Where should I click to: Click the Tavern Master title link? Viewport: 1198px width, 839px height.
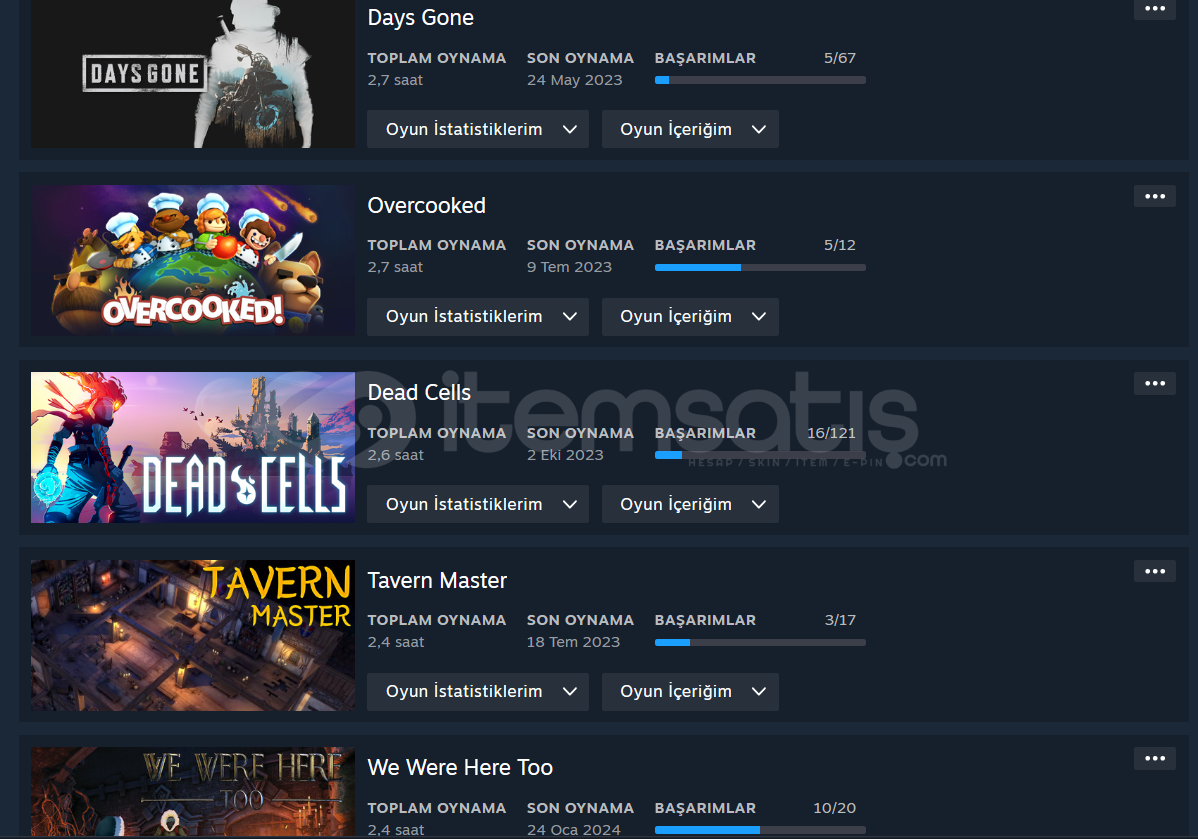[437, 581]
